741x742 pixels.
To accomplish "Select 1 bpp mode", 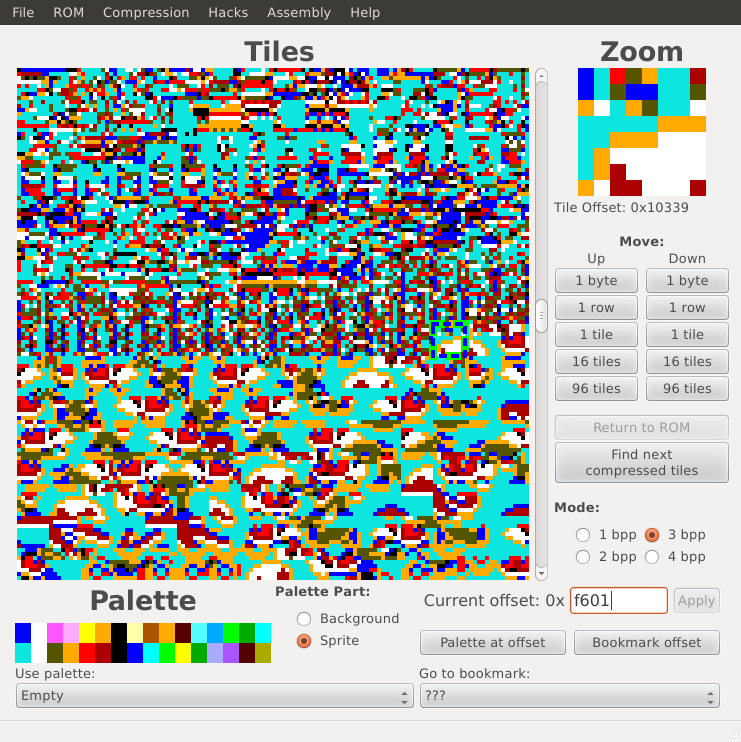I will [x=583, y=535].
